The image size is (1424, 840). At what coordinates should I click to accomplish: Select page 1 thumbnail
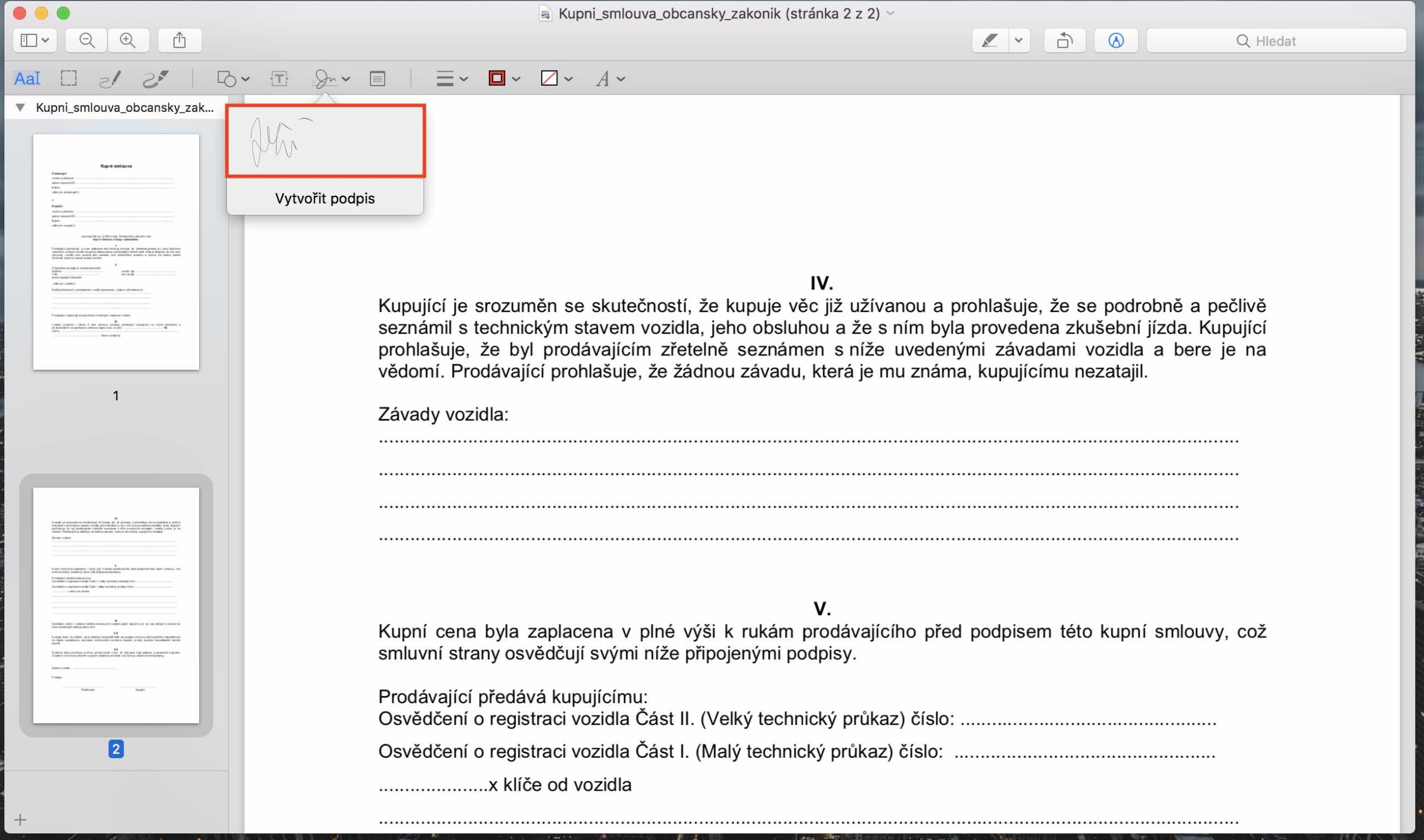tap(116, 252)
